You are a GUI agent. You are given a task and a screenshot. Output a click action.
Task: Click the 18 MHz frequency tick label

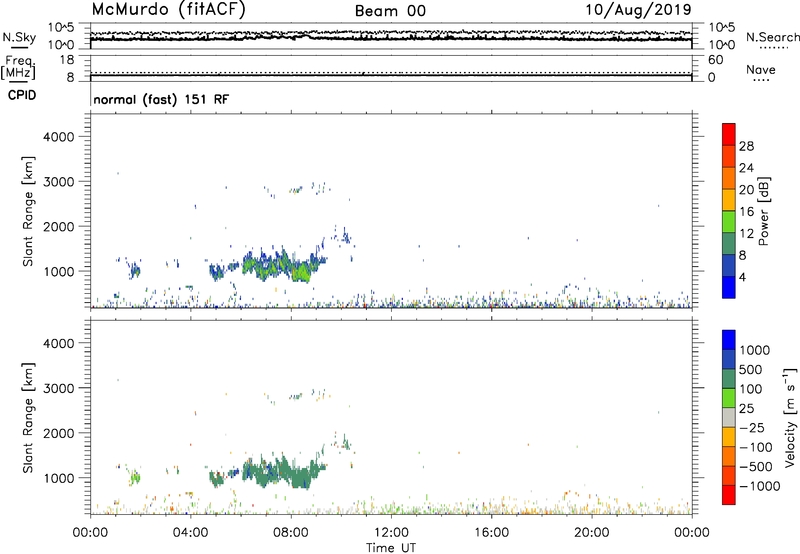coord(67,60)
